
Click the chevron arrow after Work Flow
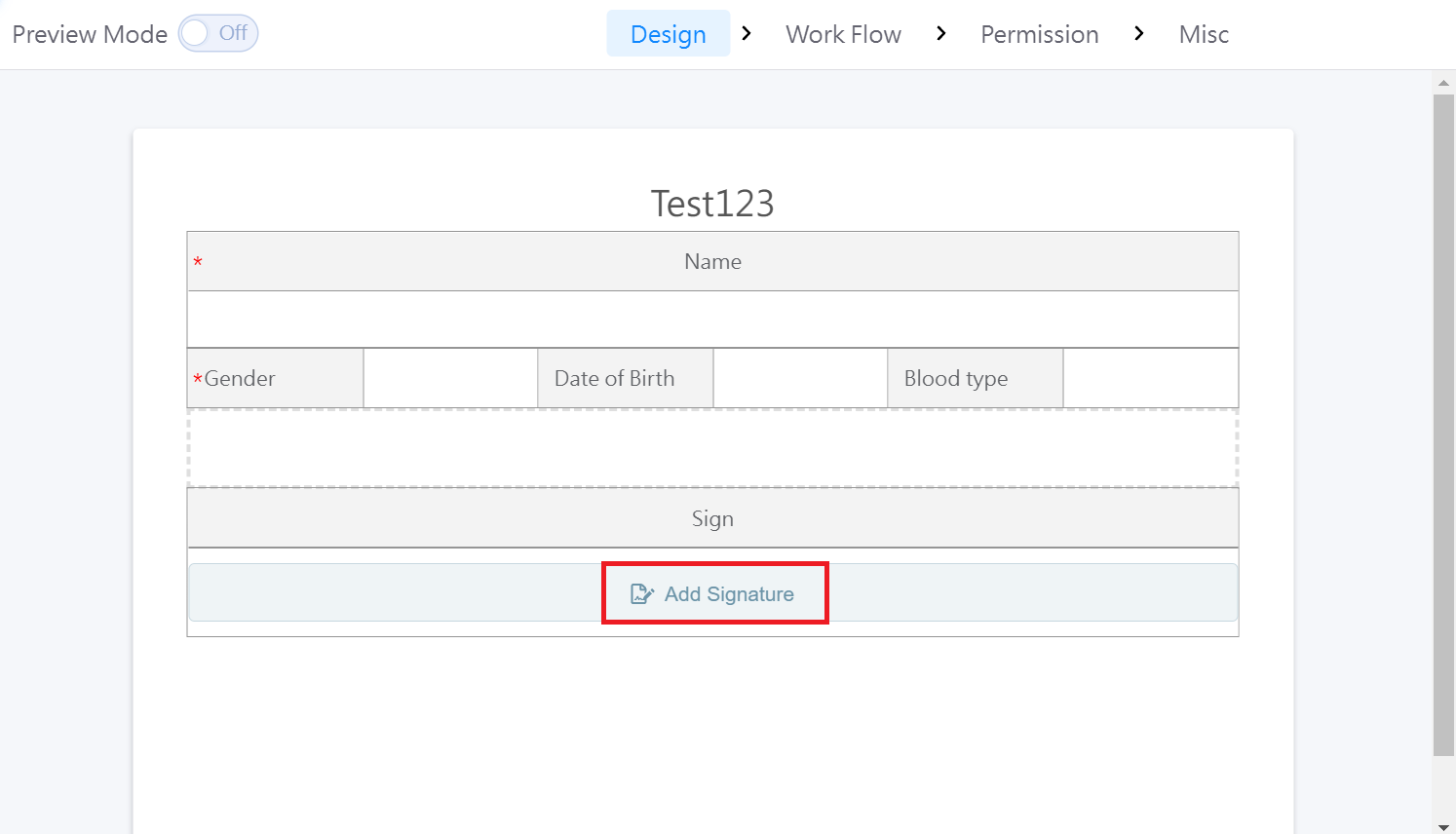[x=940, y=34]
